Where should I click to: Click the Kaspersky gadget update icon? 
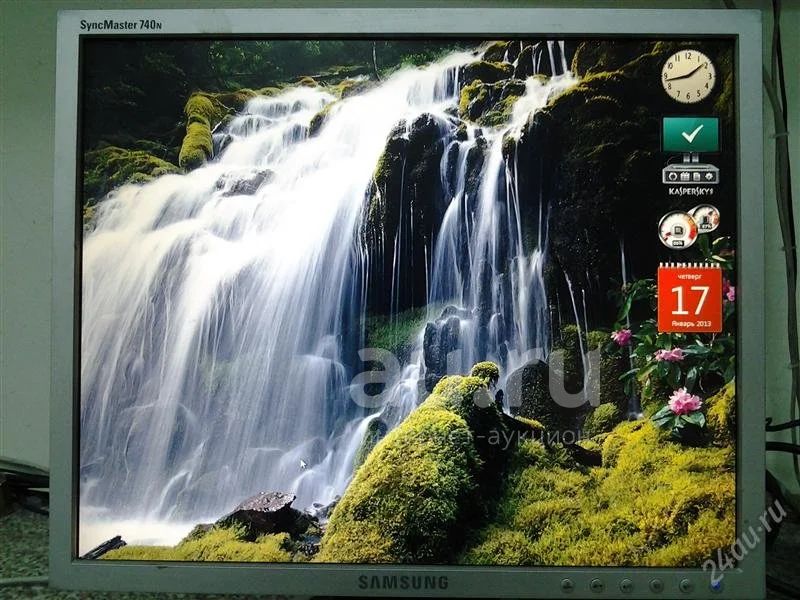pos(673,176)
